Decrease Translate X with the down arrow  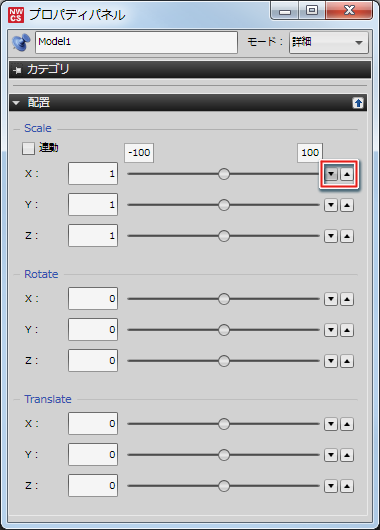pyautogui.click(x=331, y=424)
